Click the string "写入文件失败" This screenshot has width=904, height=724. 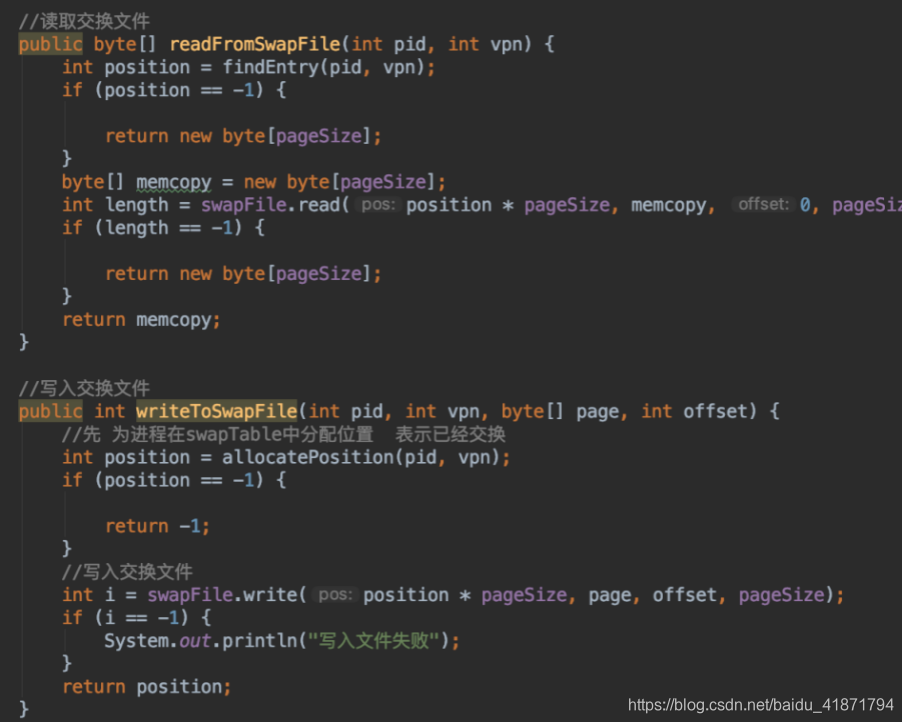coord(374,641)
